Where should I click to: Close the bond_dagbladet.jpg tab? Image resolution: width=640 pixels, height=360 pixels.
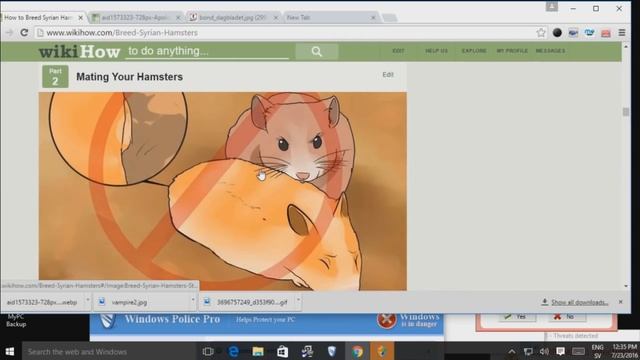point(276,18)
